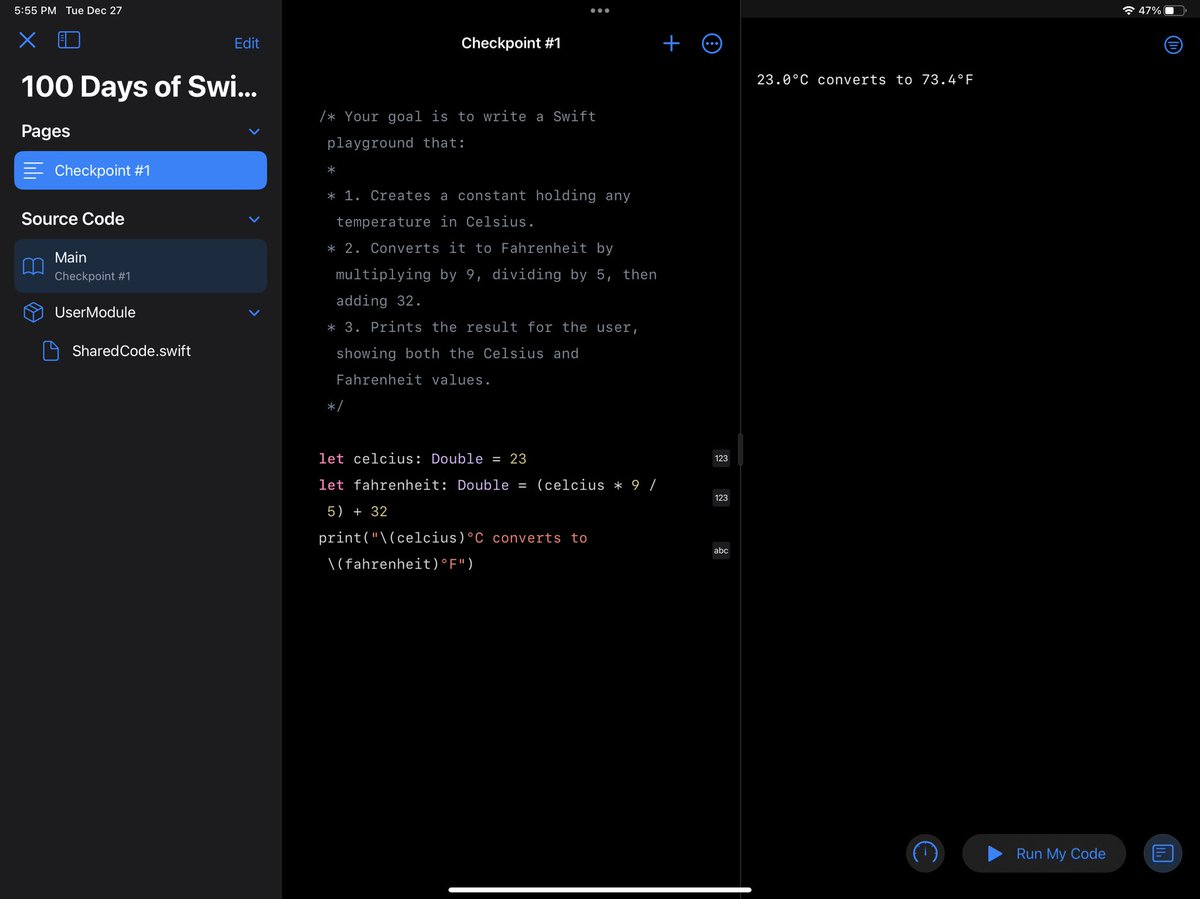Click the SharedCode.swift document icon
This screenshot has width=1200, height=899.
click(x=51, y=351)
